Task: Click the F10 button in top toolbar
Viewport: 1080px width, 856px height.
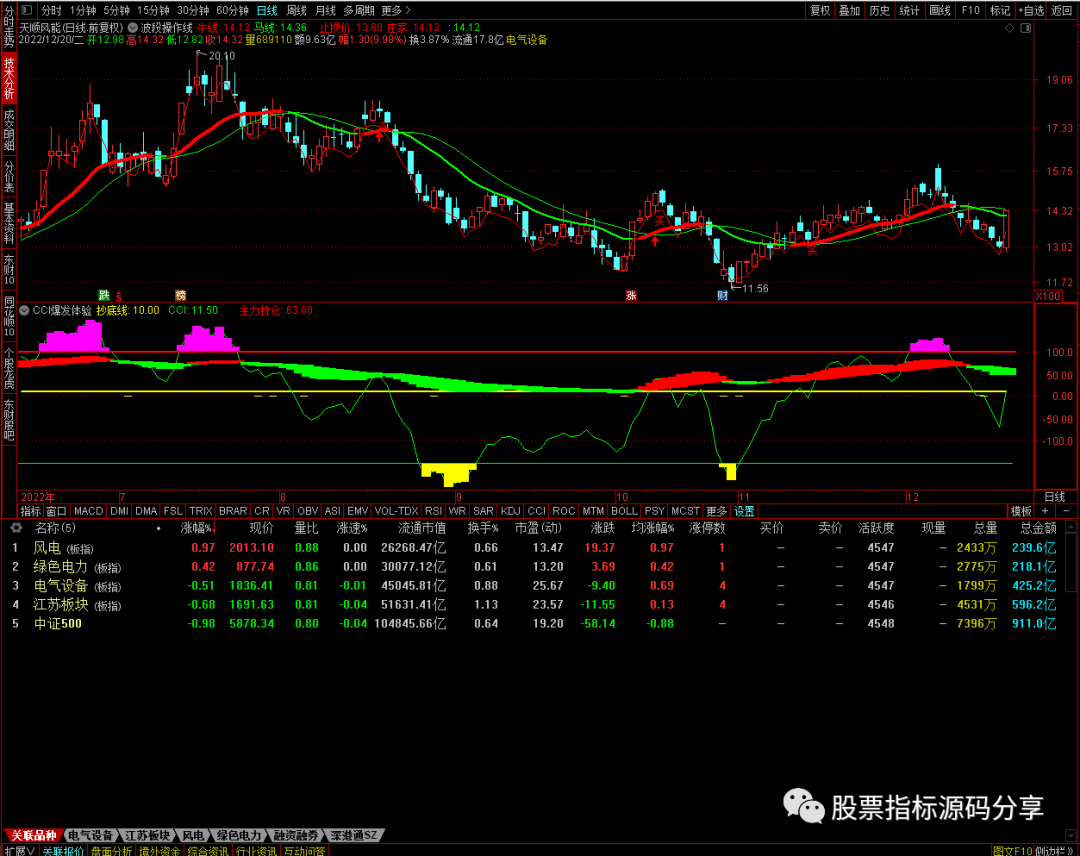Action: (x=970, y=10)
